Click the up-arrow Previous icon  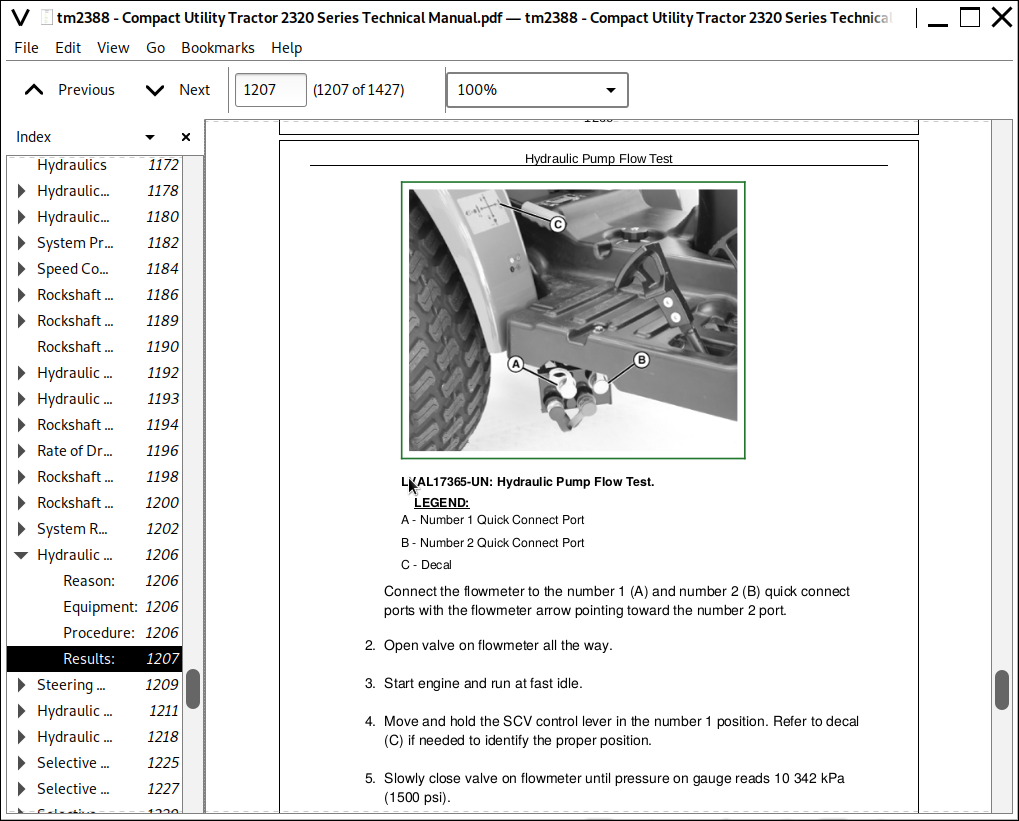[x=34, y=90]
